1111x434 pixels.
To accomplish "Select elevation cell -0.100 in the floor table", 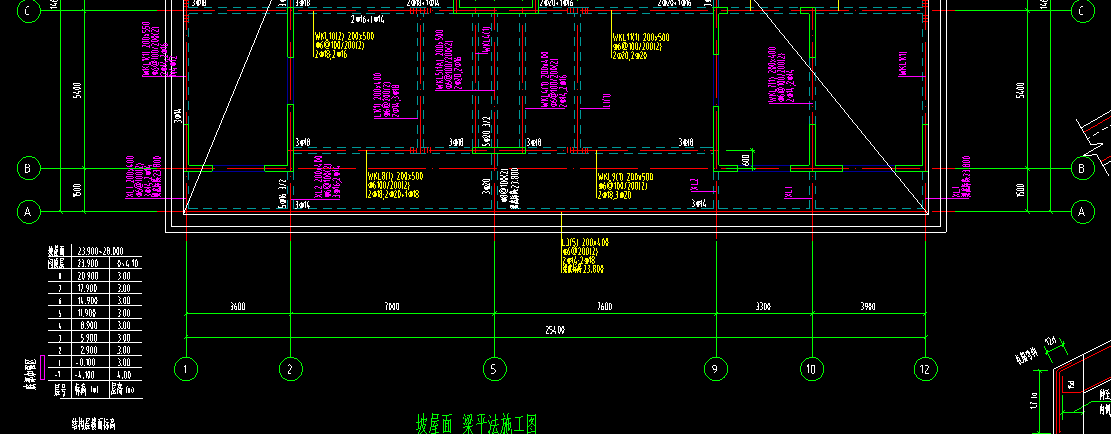I will click(x=86, y=362).
